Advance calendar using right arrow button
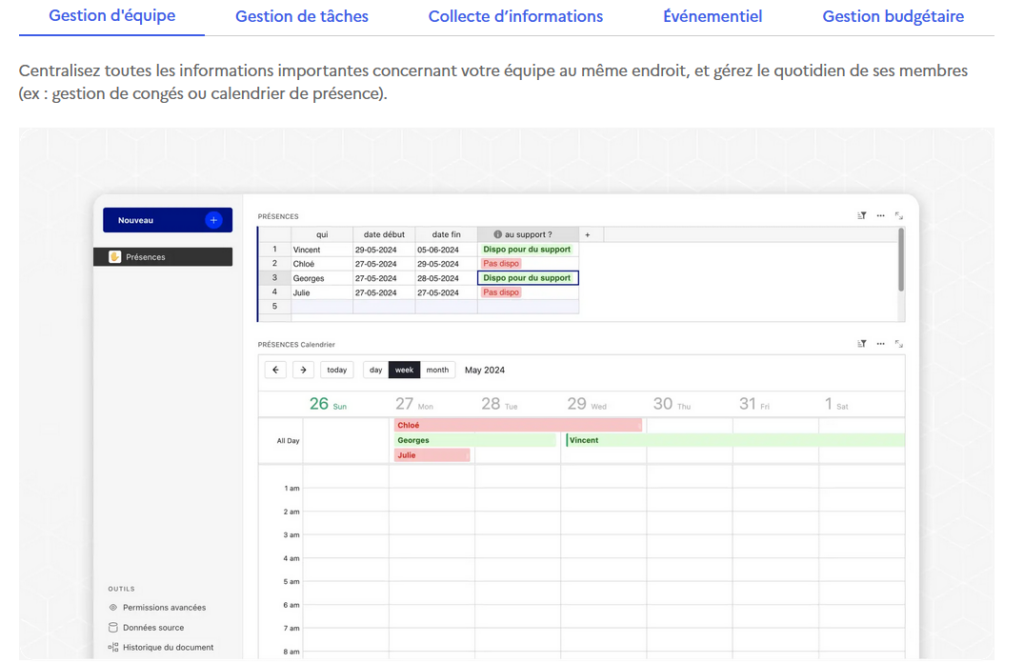The image size is (1024, 663). pyautogui.click(x=303, y=370)
